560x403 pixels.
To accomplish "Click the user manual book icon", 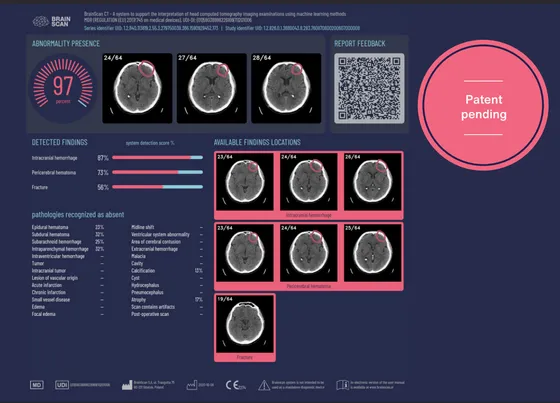I will 342,385.
